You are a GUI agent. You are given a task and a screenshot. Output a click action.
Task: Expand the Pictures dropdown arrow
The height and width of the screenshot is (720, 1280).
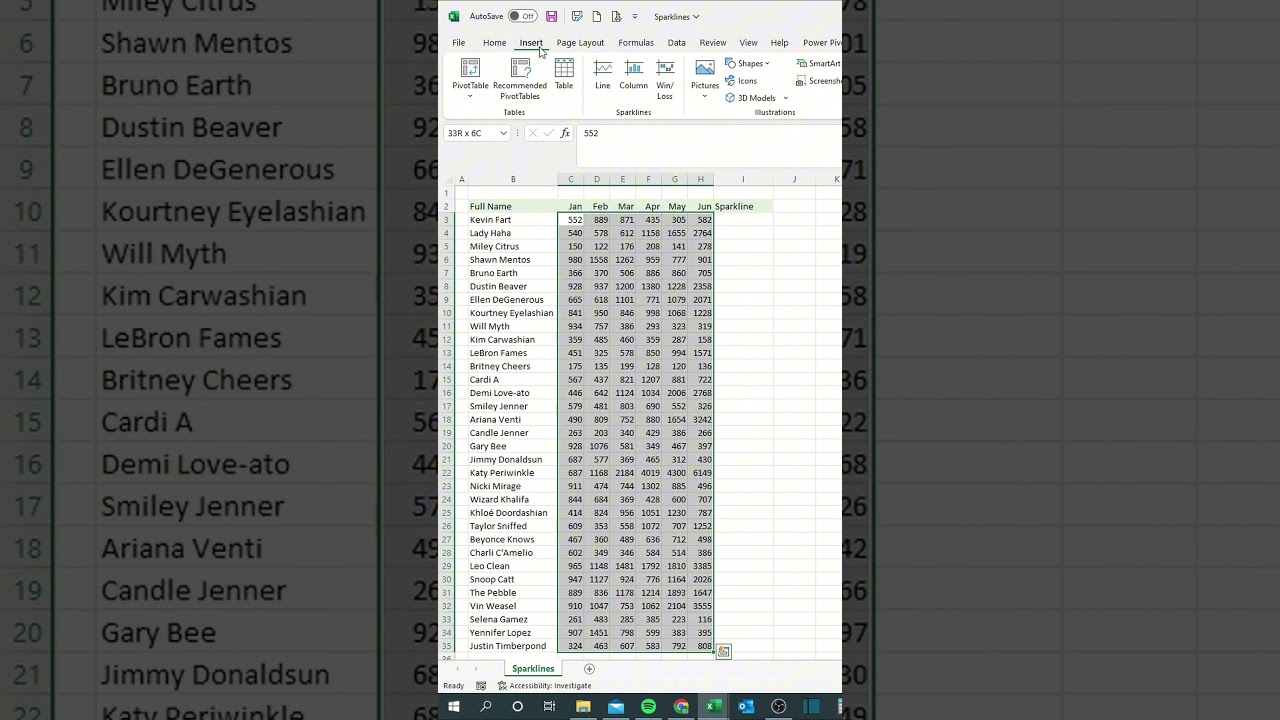(705, 97)
